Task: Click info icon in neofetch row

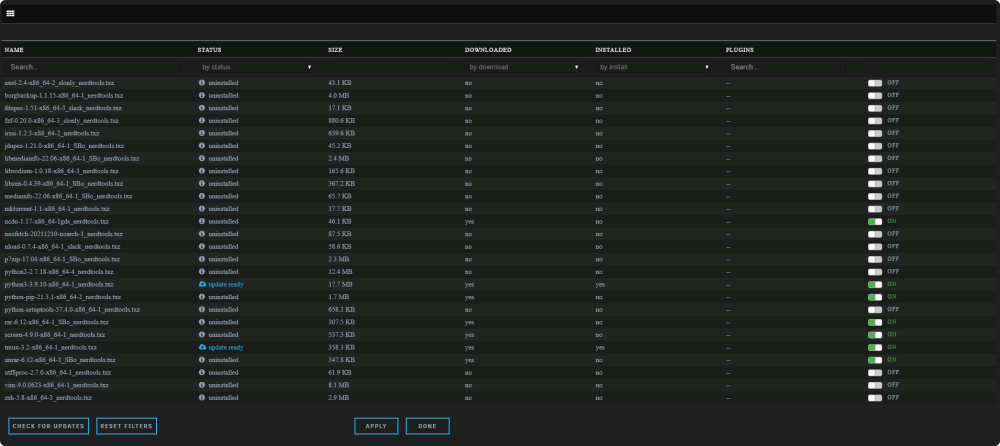Action: [x=202, y=234]
